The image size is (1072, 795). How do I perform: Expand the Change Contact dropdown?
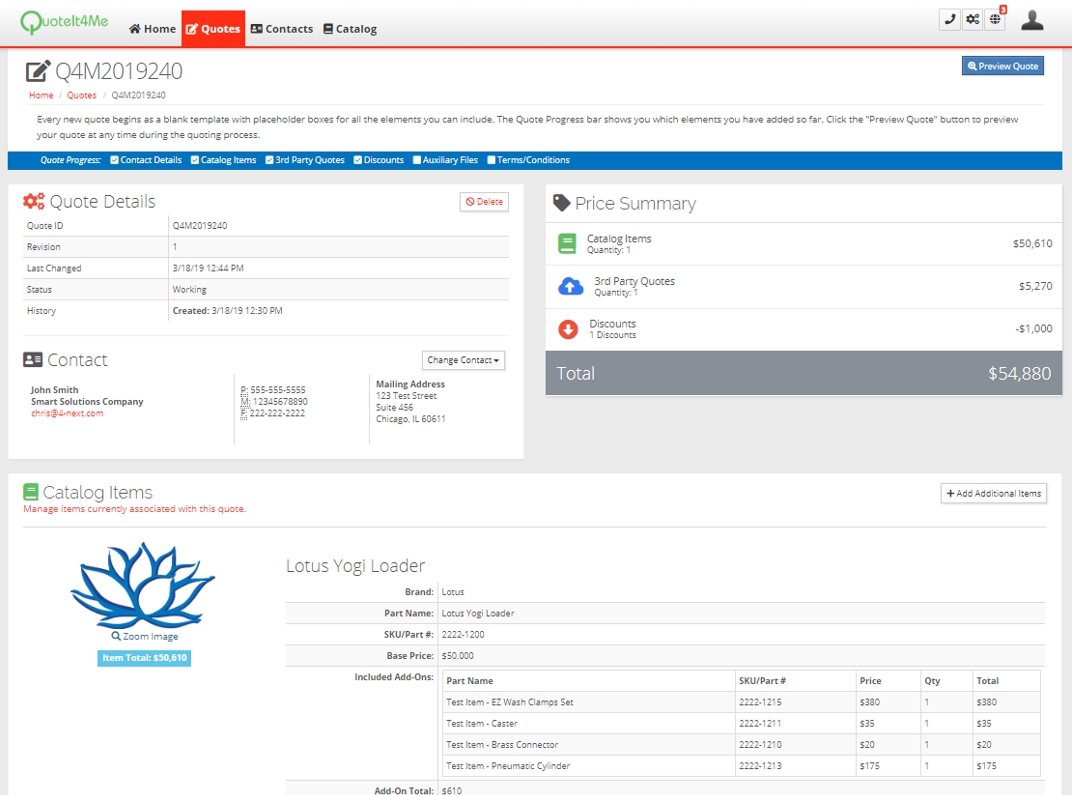pyautogui.click(x=463, y=360)
